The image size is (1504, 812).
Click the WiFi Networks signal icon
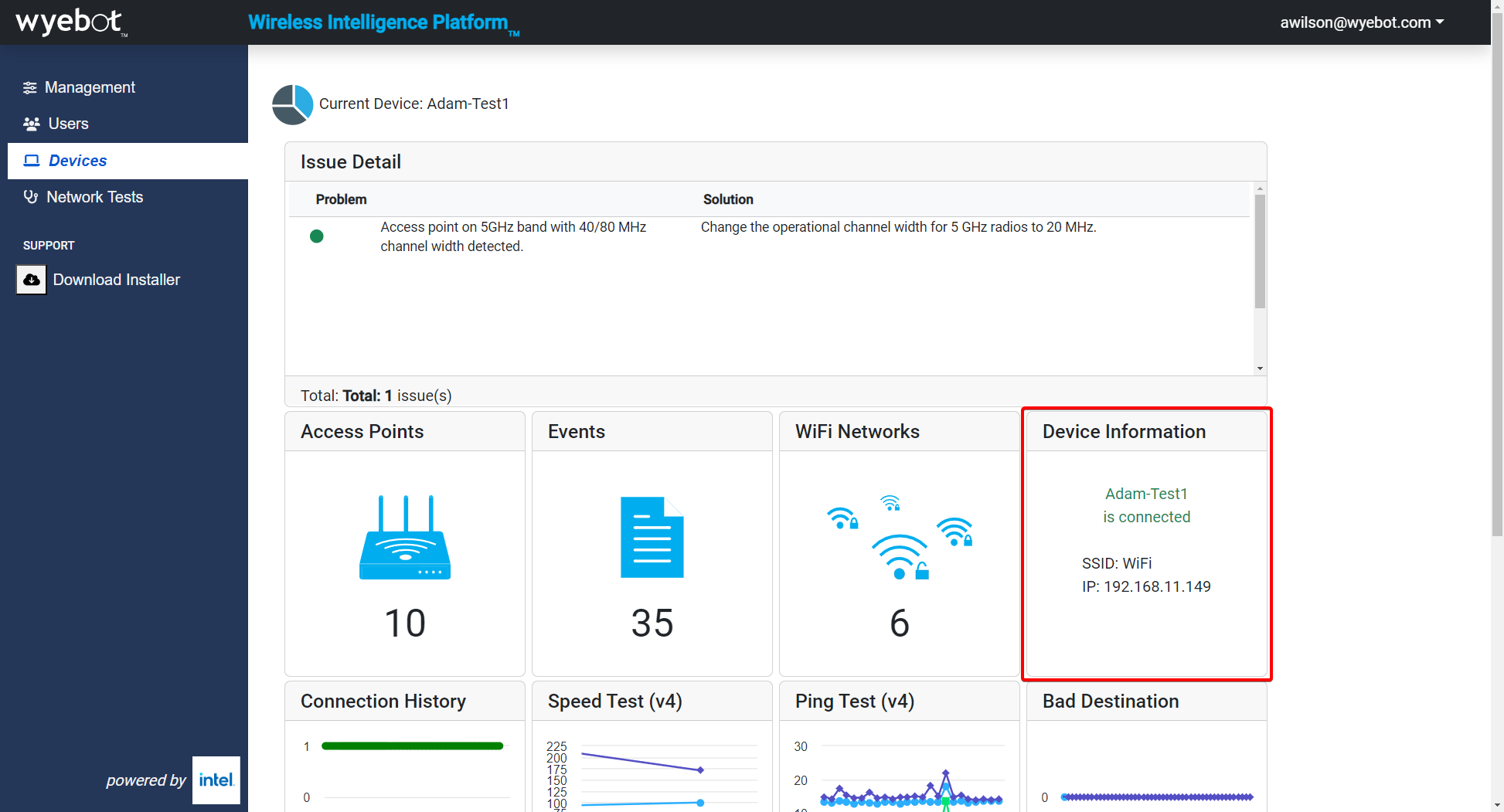(899, 538)
